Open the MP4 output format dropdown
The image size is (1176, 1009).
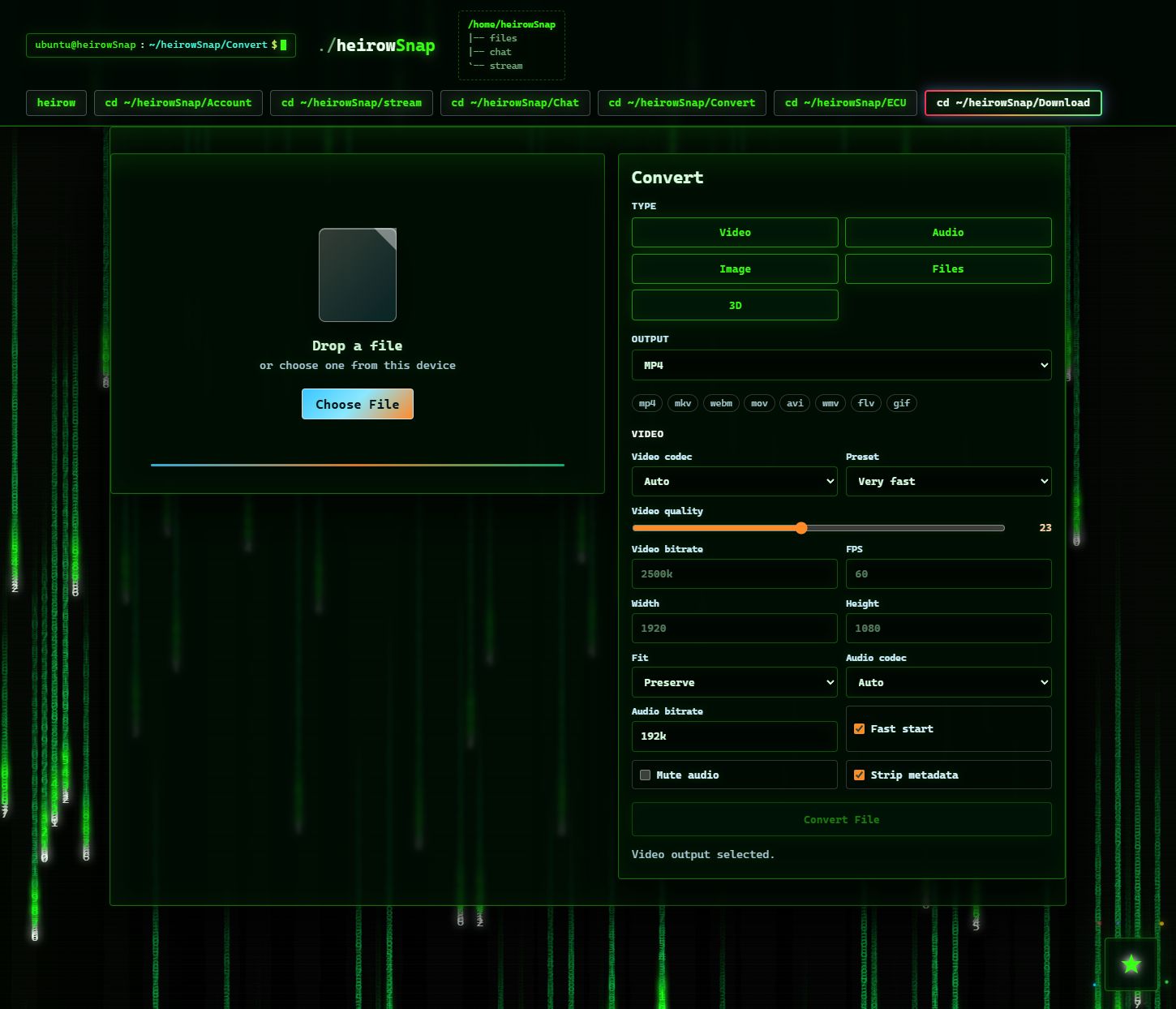coord(841,365)
